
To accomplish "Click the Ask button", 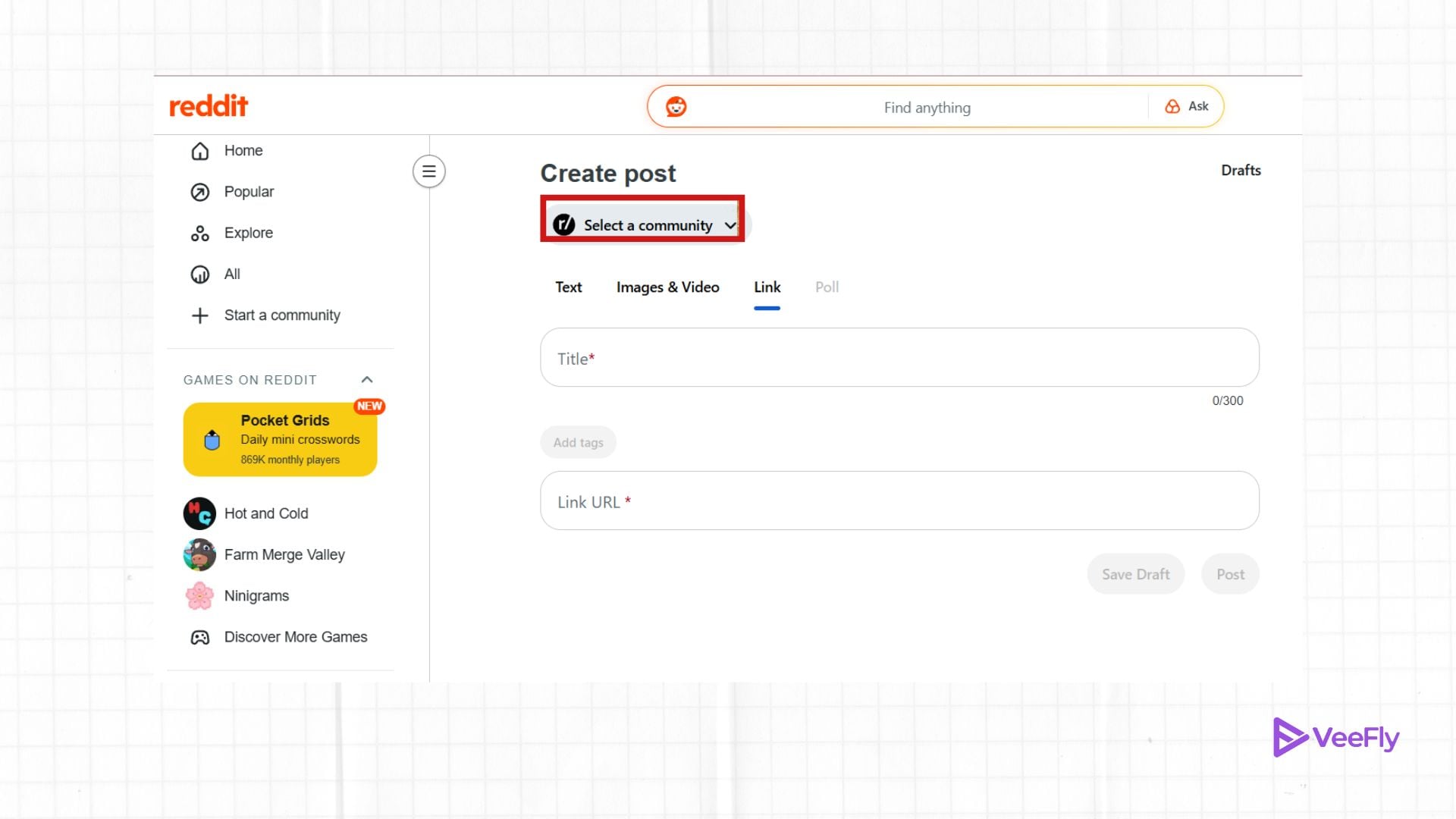I will (1187, 107).
